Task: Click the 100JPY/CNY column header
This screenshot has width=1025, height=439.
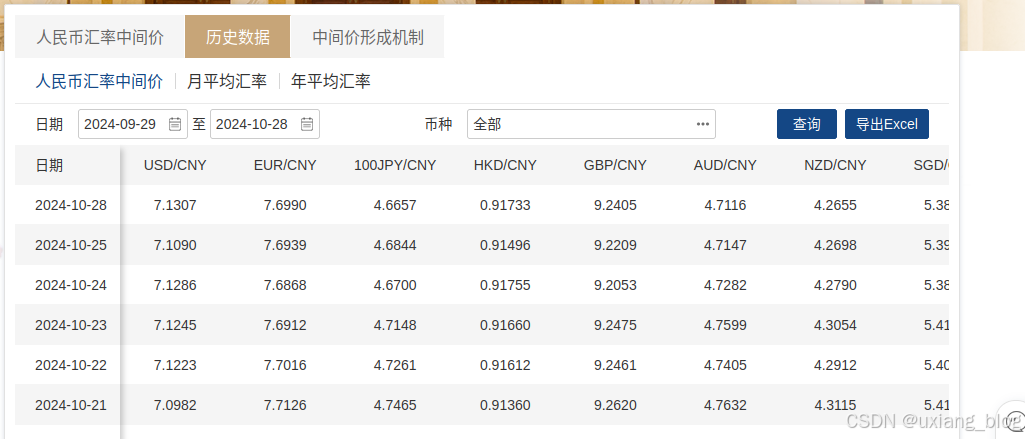Action: (x=395, y=165)
